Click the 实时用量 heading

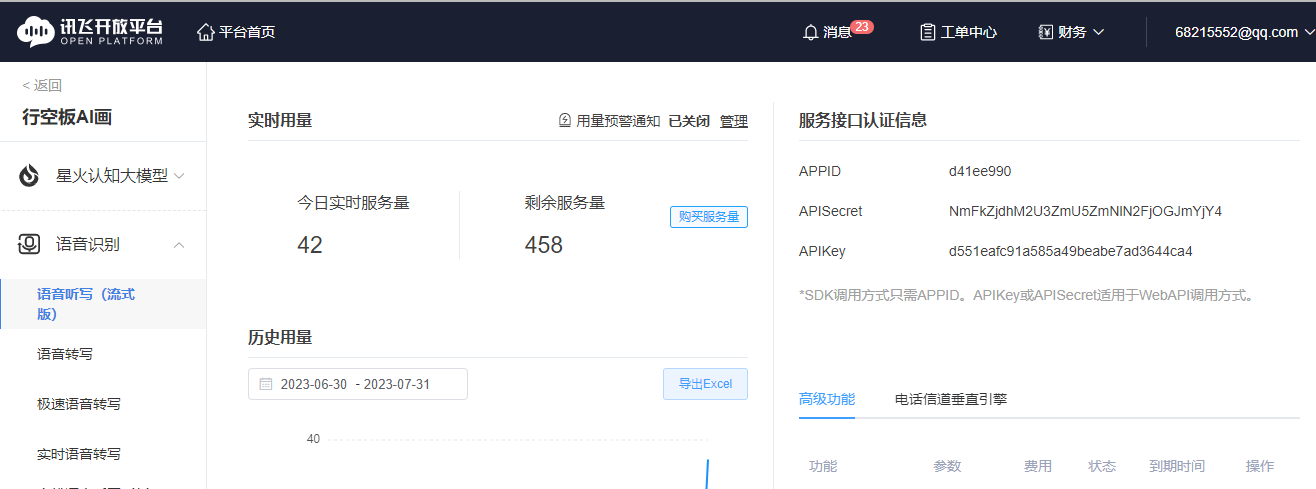click(280, 121)
